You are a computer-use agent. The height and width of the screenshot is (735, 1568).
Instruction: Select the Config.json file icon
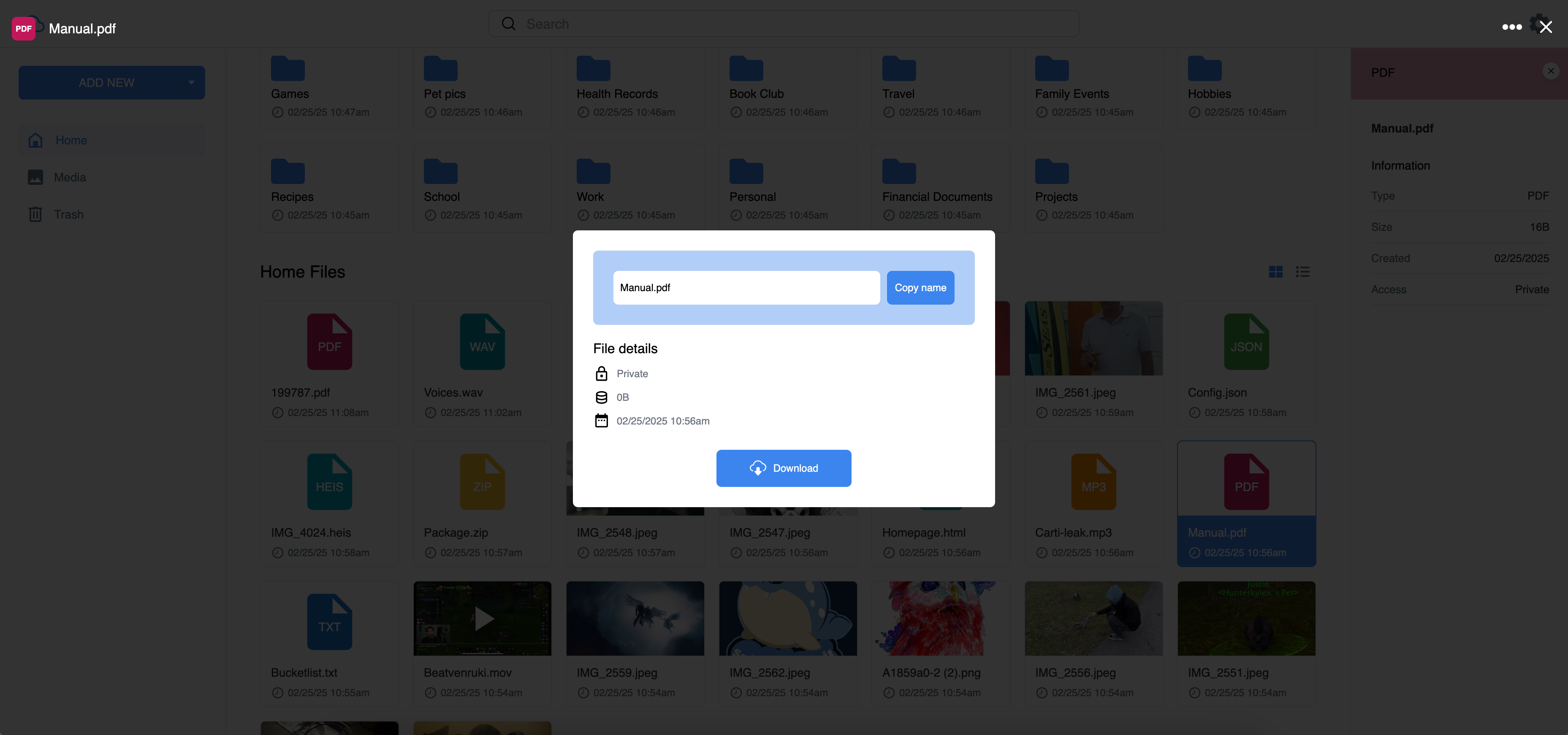coord(1246,342)
